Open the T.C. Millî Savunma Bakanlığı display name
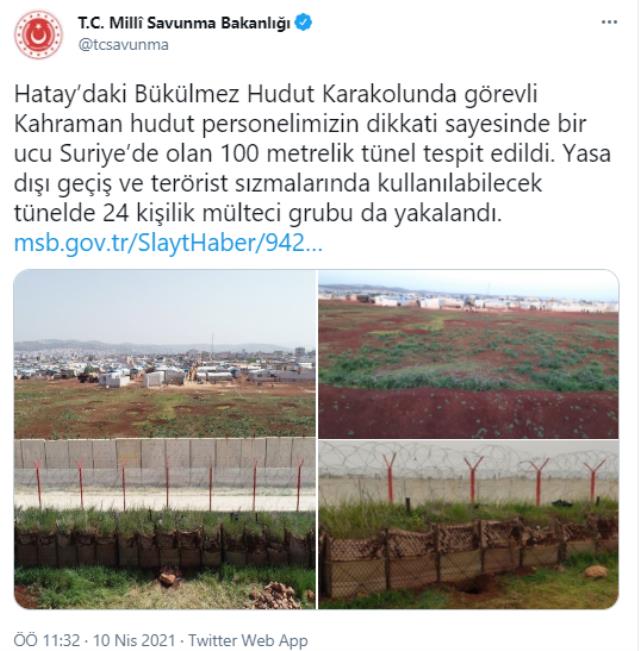This screenshot has width=640, height=651. tap(184, 23)
